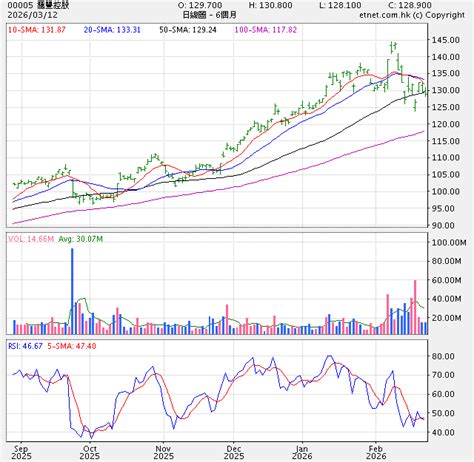
Task: Click the 60.00M volume axis label
Action: tap(447, 280)
